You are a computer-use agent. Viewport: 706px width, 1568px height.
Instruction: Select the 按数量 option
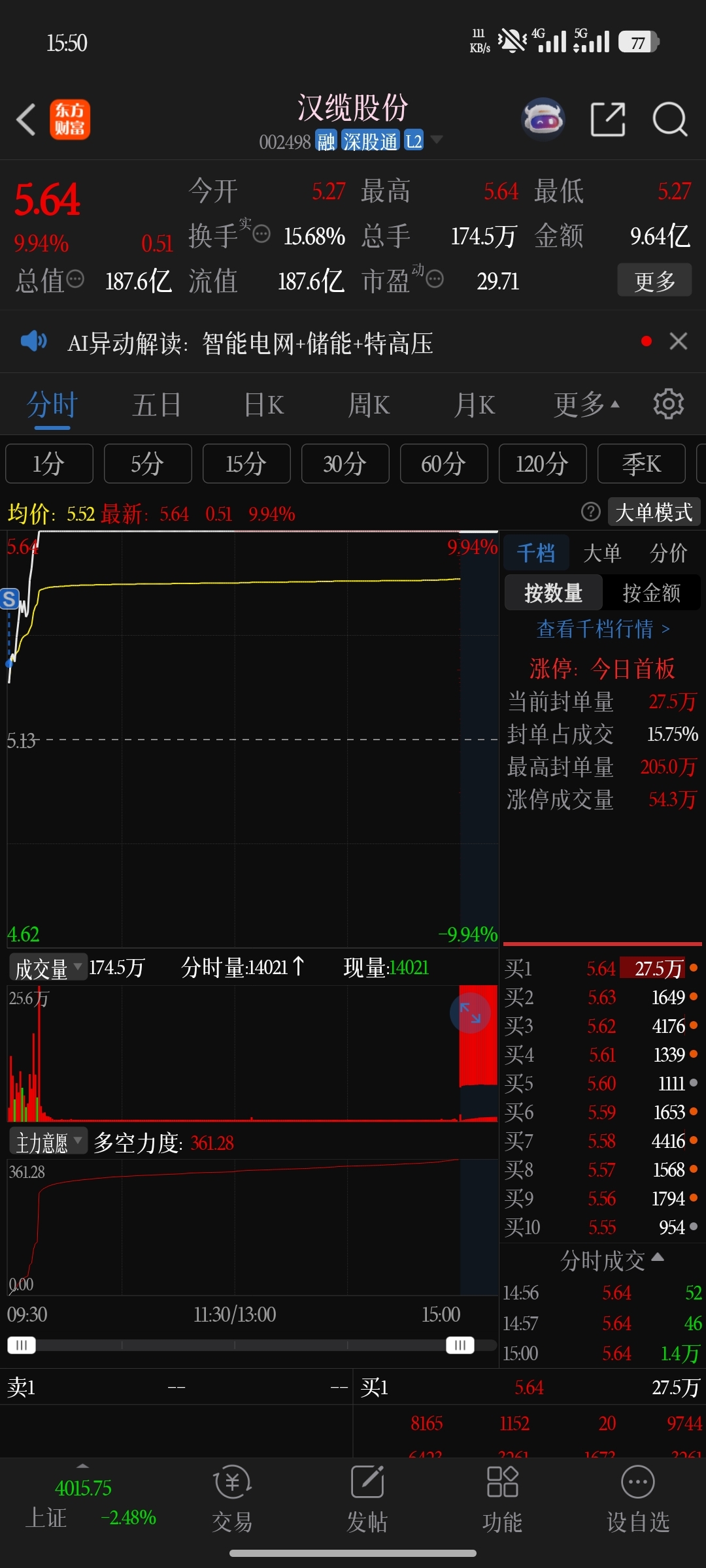[553, 593]
